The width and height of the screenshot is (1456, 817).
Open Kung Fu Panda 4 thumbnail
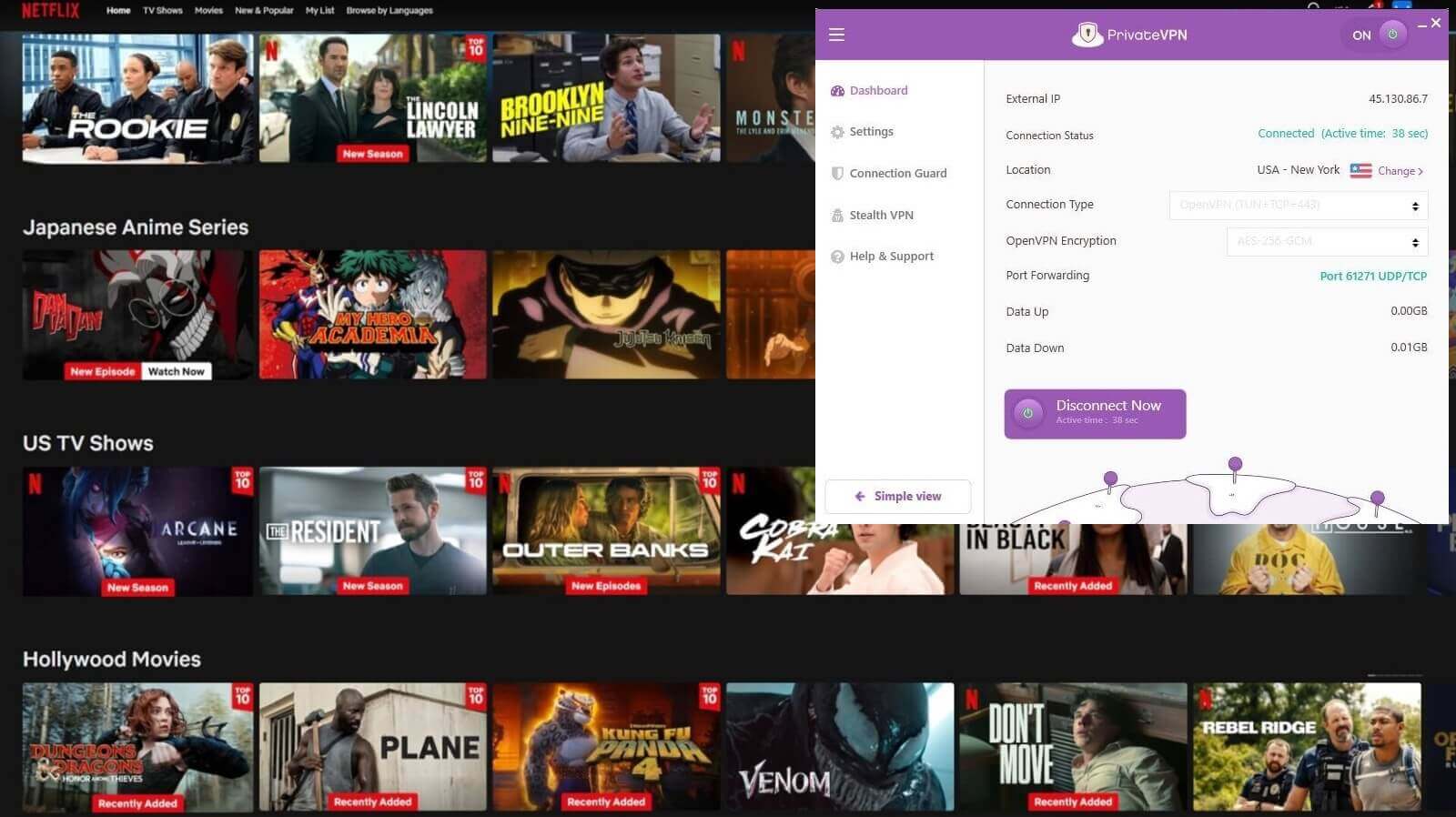click(606, 747)
